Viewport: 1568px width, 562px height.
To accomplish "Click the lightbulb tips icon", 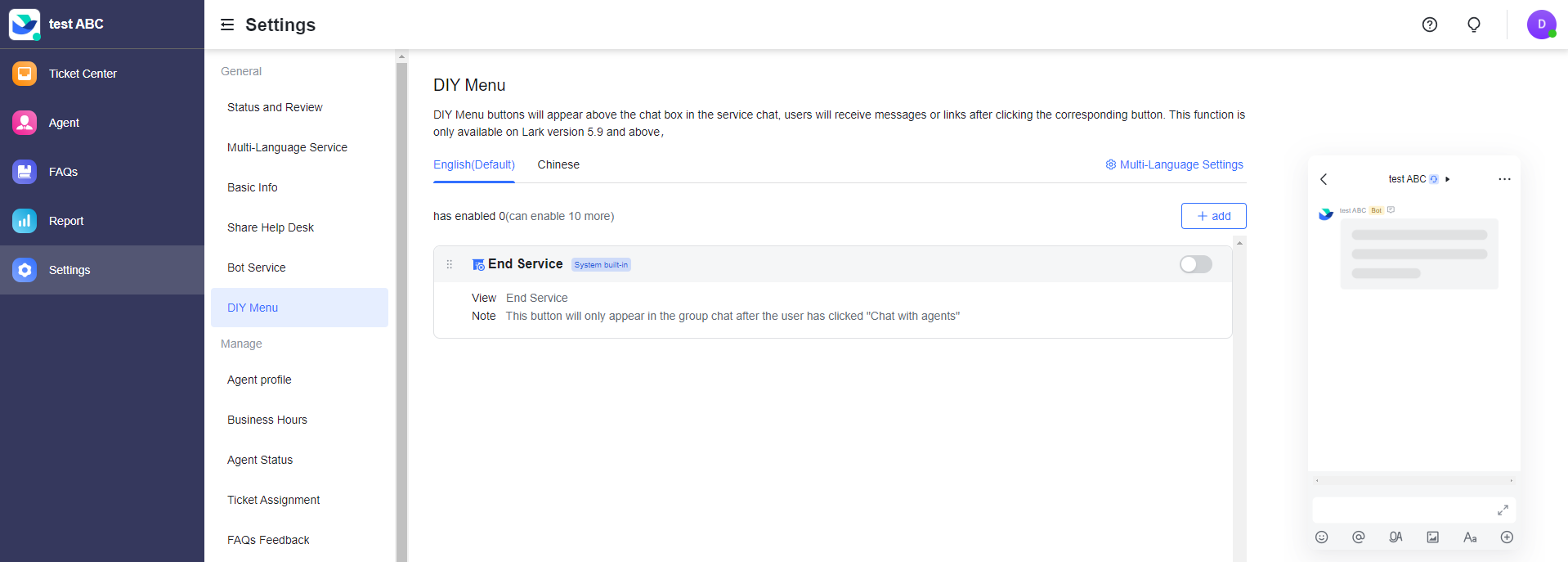I will pyautogui.click(x=1474, y=25).
